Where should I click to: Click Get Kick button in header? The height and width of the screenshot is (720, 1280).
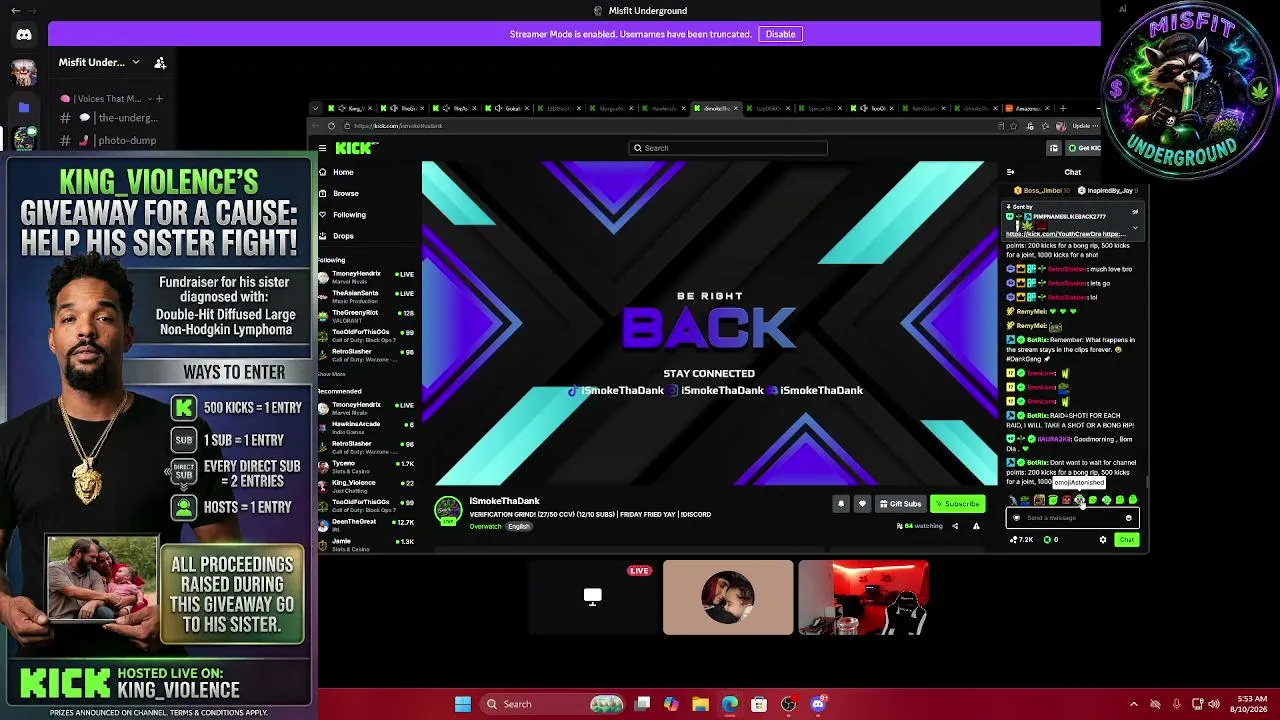point(1083,148)
